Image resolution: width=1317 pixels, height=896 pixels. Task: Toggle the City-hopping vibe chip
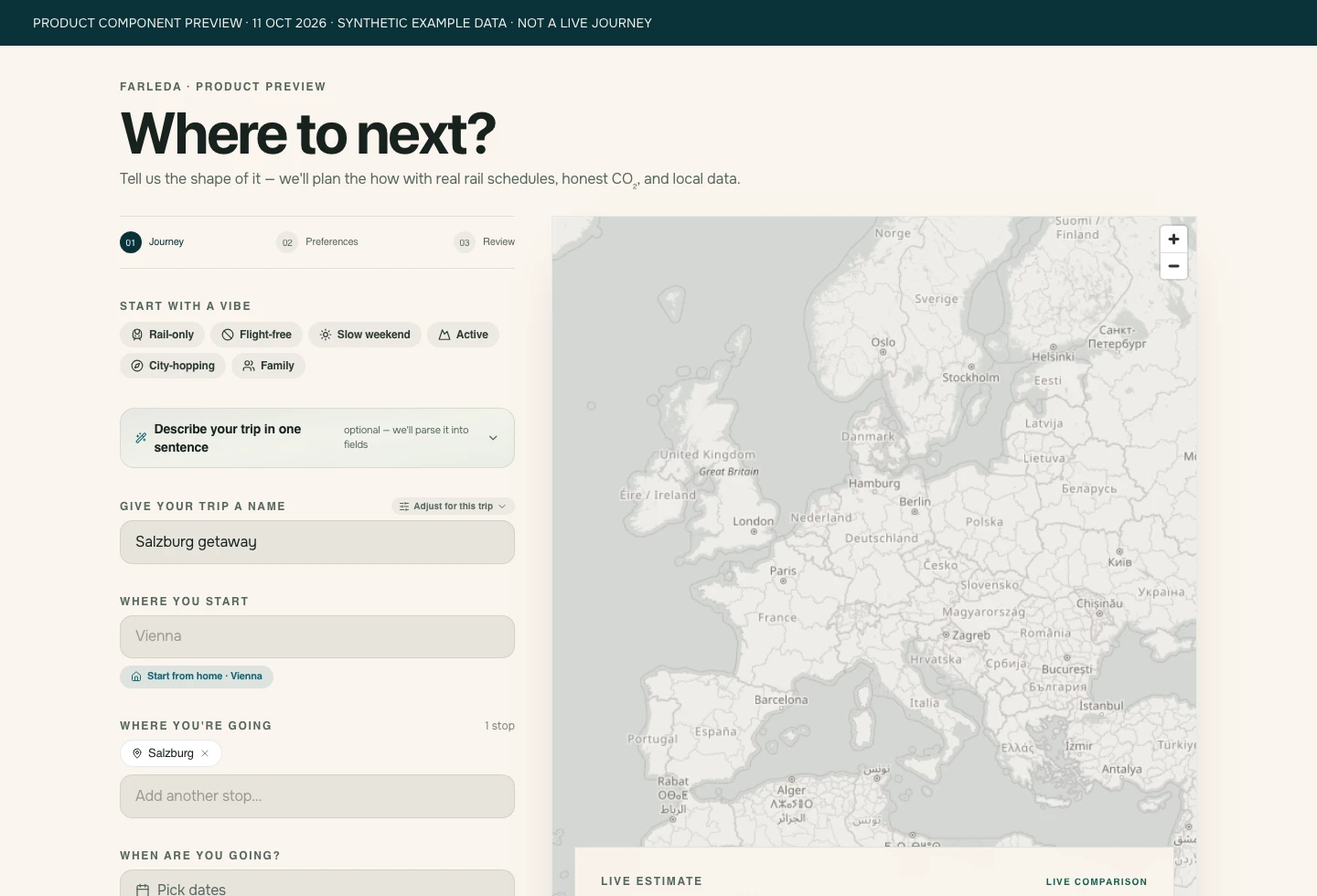(173, 366)
